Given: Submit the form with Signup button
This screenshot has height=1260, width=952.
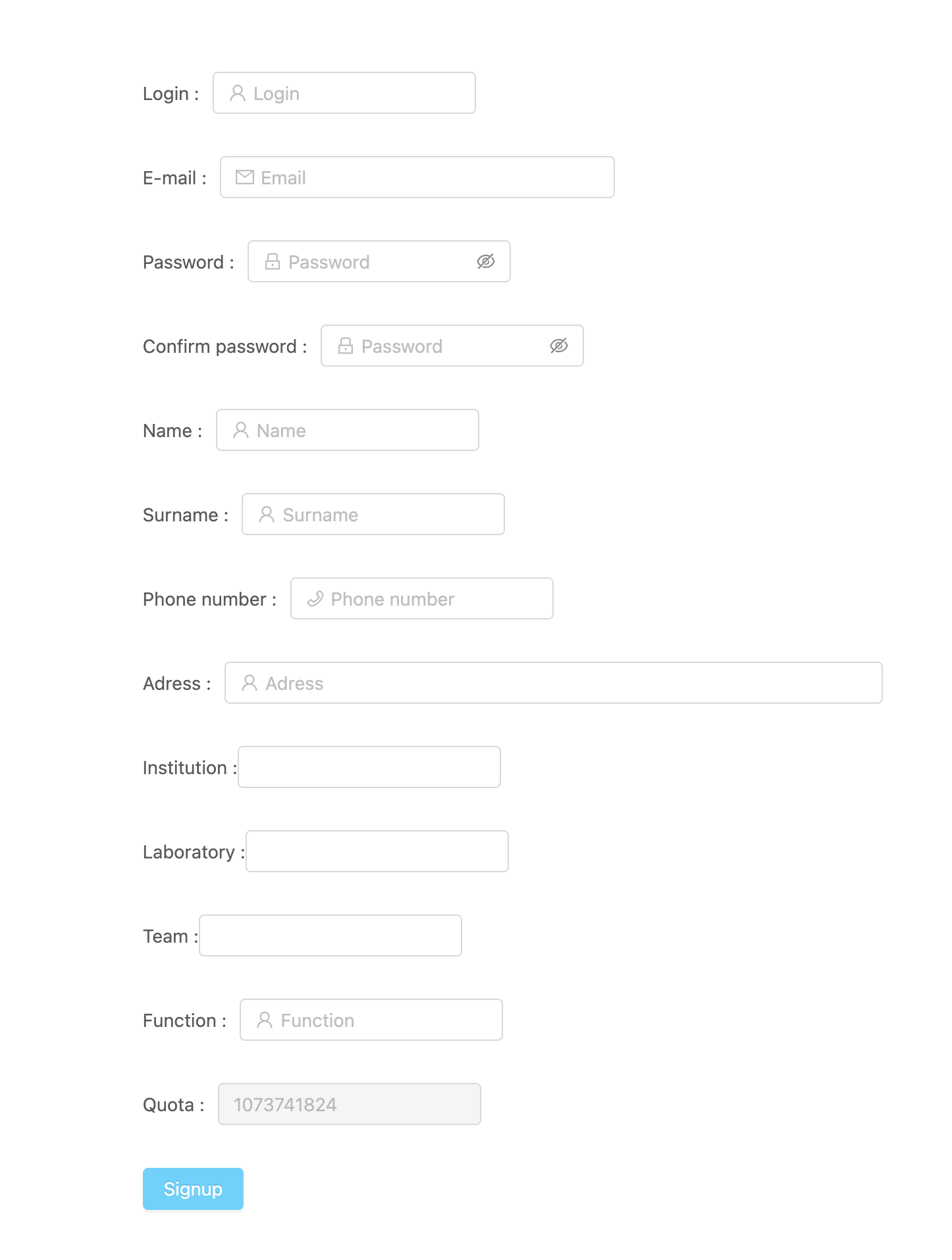Looking at the screenshot, I should tap(193, 1189).
